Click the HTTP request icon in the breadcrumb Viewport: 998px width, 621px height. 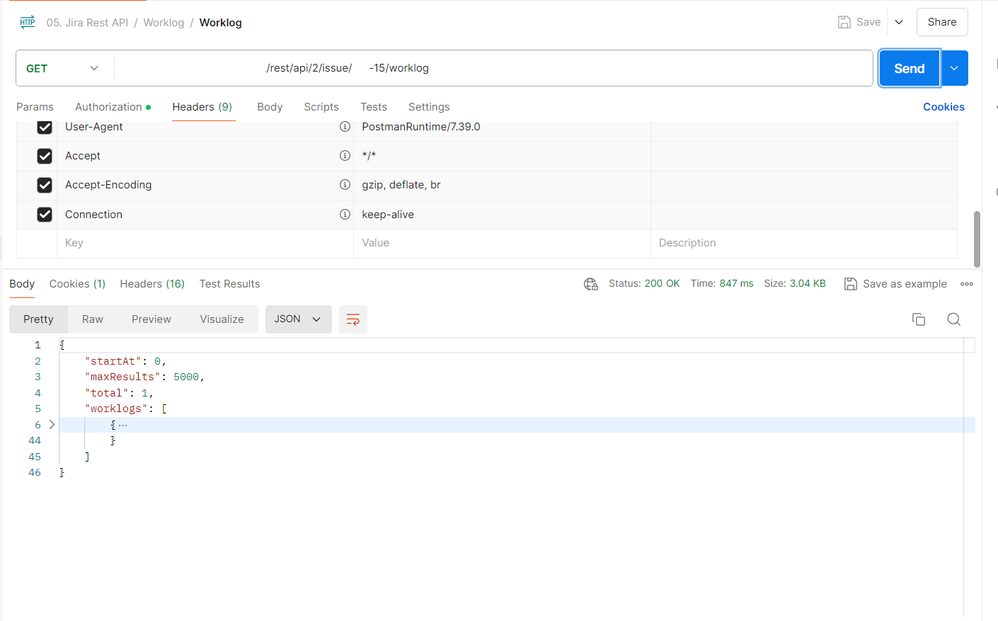(26, 21)
